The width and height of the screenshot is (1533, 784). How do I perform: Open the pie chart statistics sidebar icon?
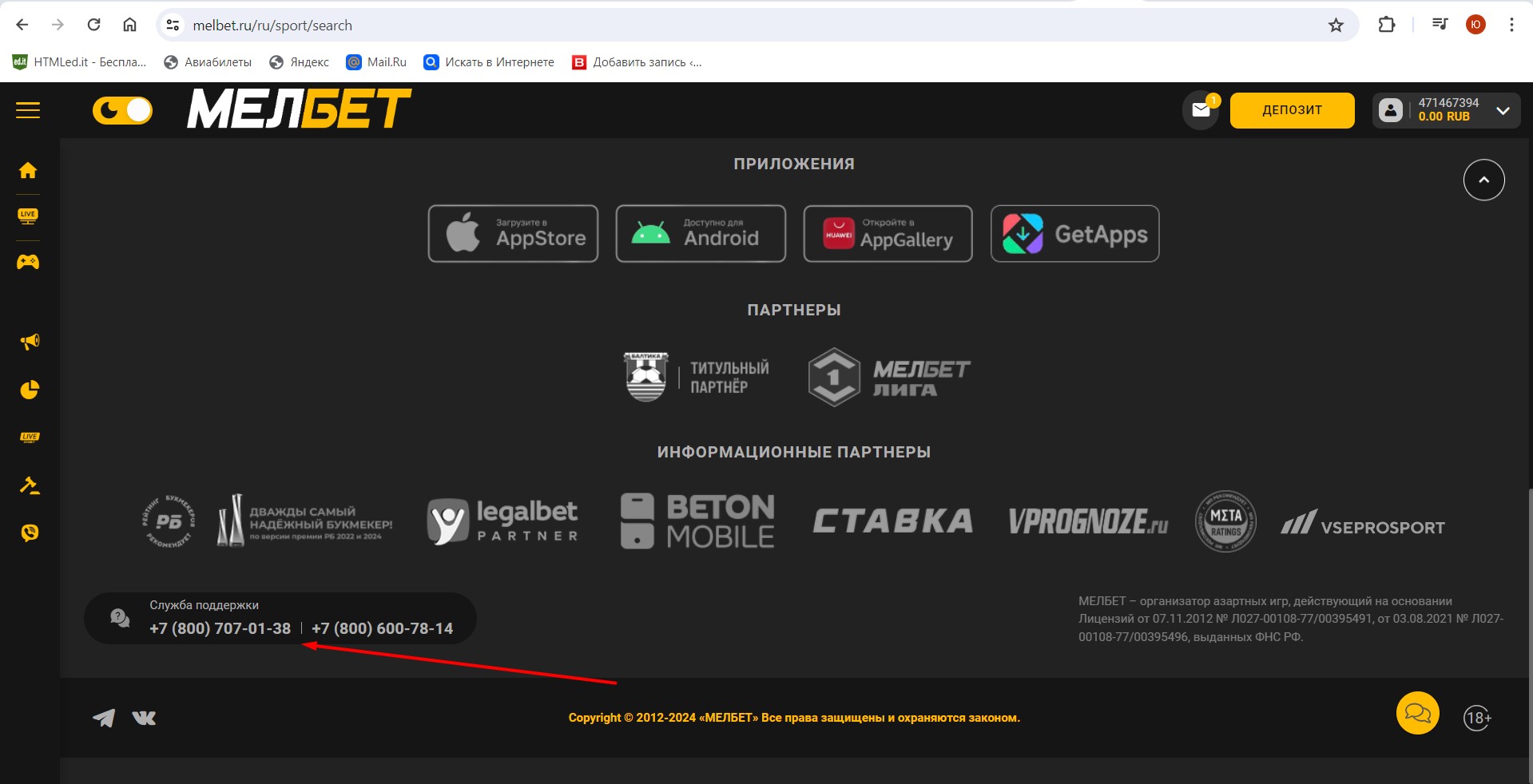(30, 390)
